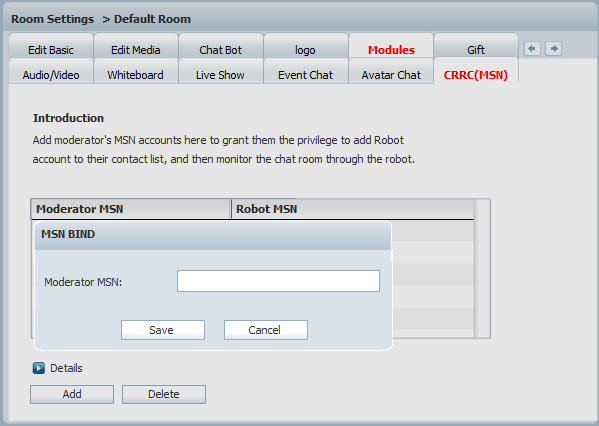Save the MSN bind entry
The height and width of the screenshot is (426, 599).
pos(163,330)
